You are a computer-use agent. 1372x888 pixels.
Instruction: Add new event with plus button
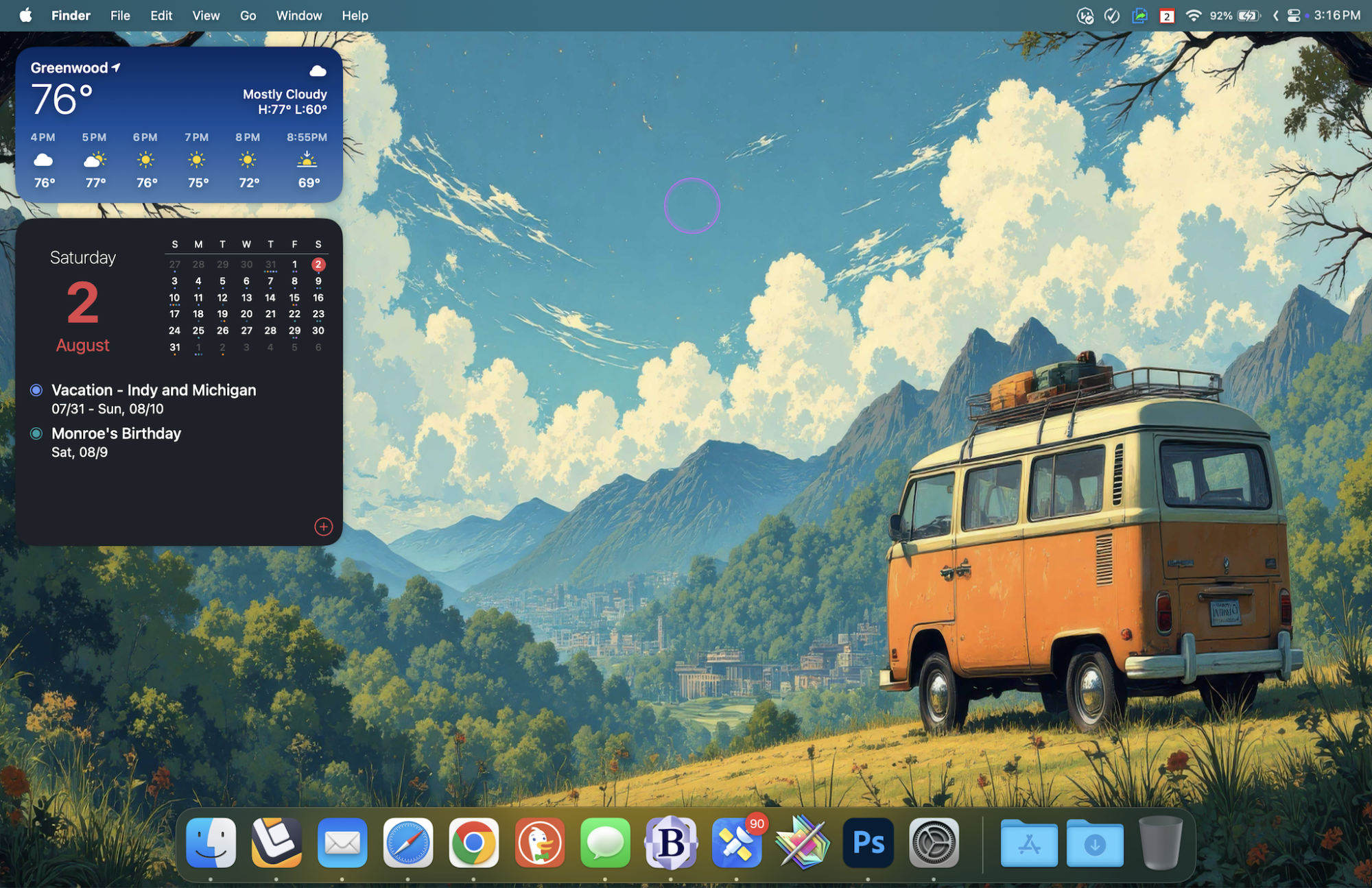pyautogui.click(x=323, y=527)
